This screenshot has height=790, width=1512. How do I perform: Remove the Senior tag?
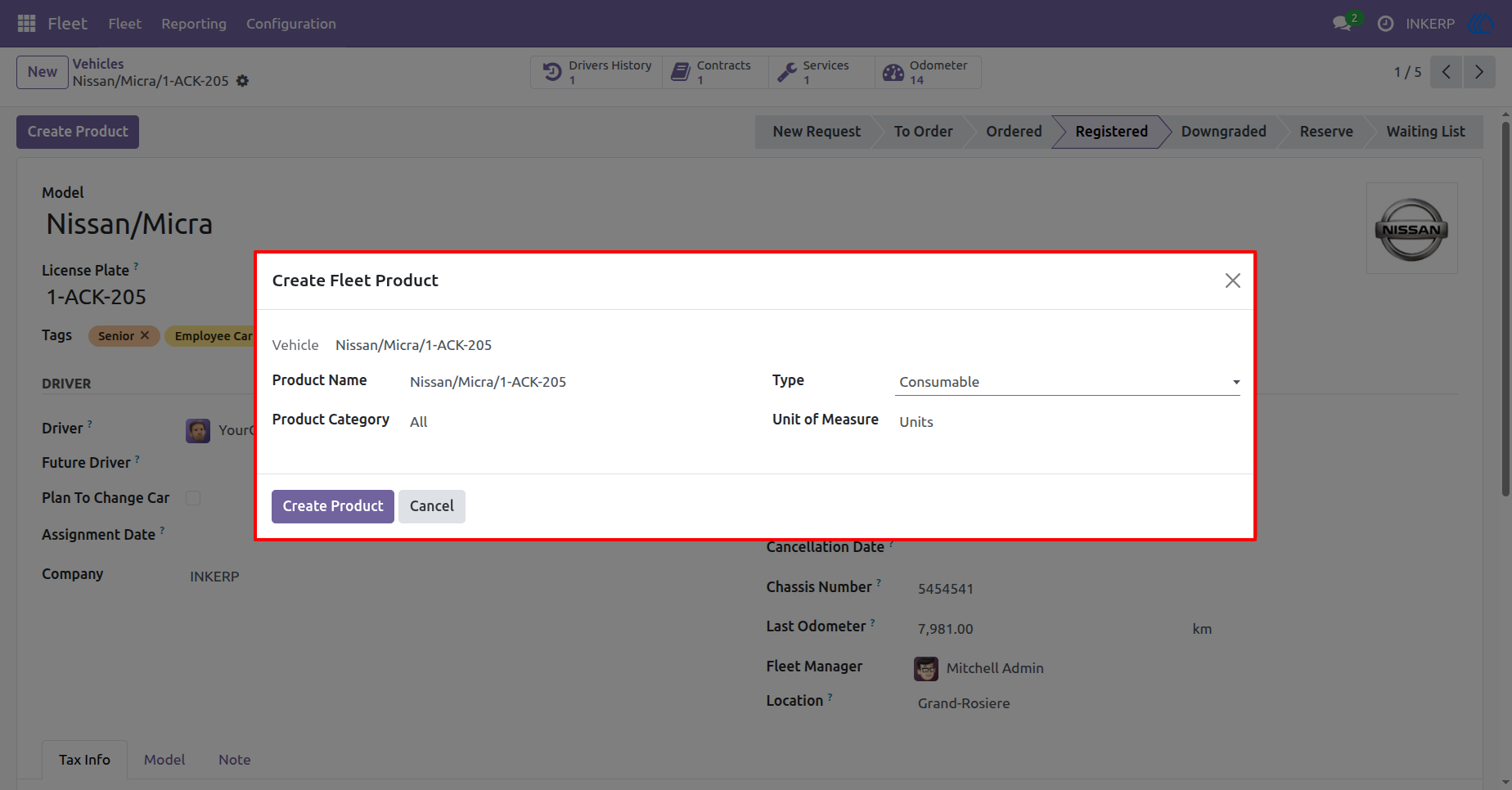(x=145, y=335)
